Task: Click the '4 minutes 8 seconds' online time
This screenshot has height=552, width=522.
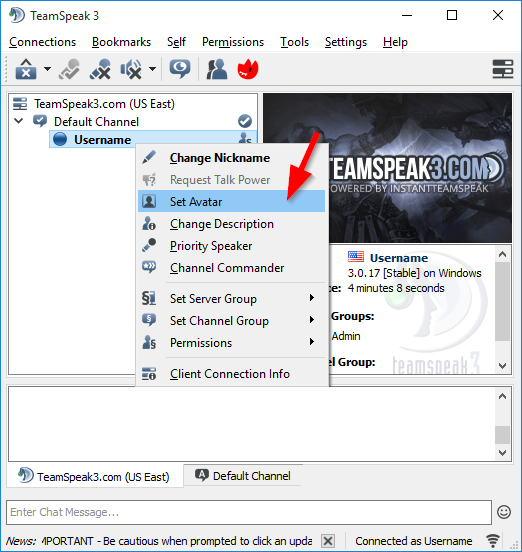Action: click(x=396, y=288)
